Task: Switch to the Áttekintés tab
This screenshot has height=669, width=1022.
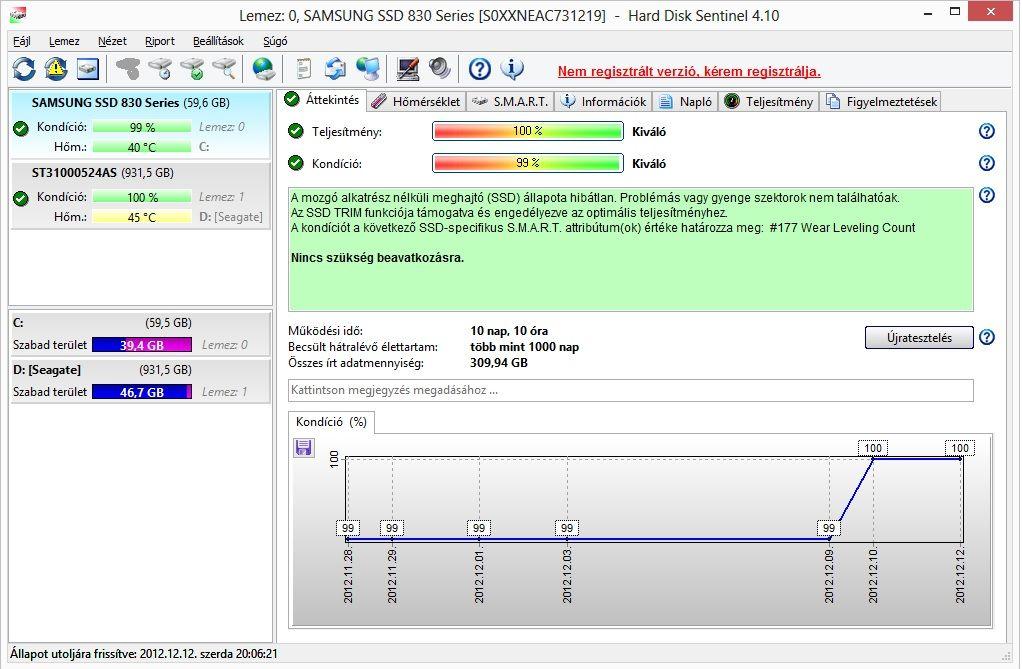Action: [323, 100]
